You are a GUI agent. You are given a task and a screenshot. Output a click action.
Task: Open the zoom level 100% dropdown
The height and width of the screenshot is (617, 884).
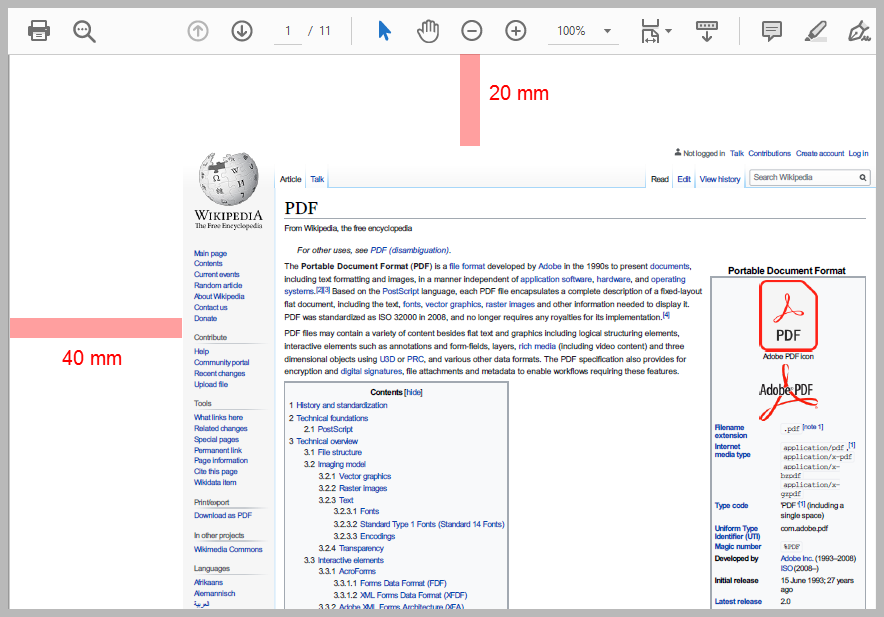(607, 31)
